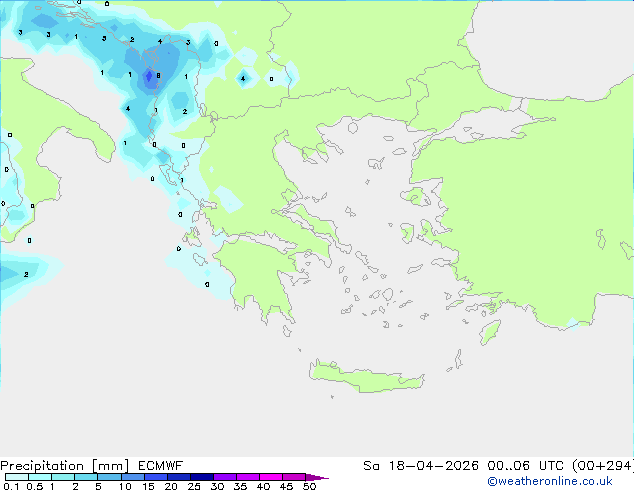Click the 0.5 to 1 mm legend swatch
Screen dimensions: 634x490
(40, 477)
